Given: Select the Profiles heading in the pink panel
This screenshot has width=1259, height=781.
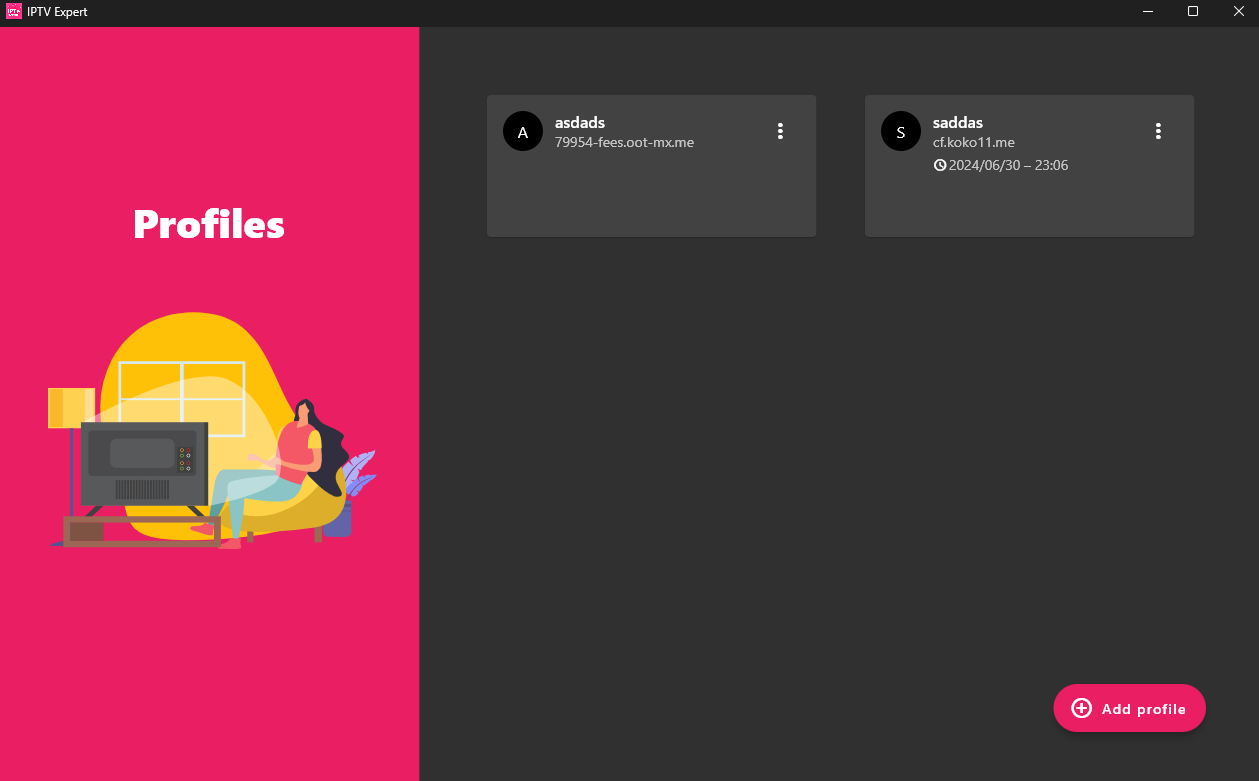Looking at the screenshot, I should (x=208, y=225).
